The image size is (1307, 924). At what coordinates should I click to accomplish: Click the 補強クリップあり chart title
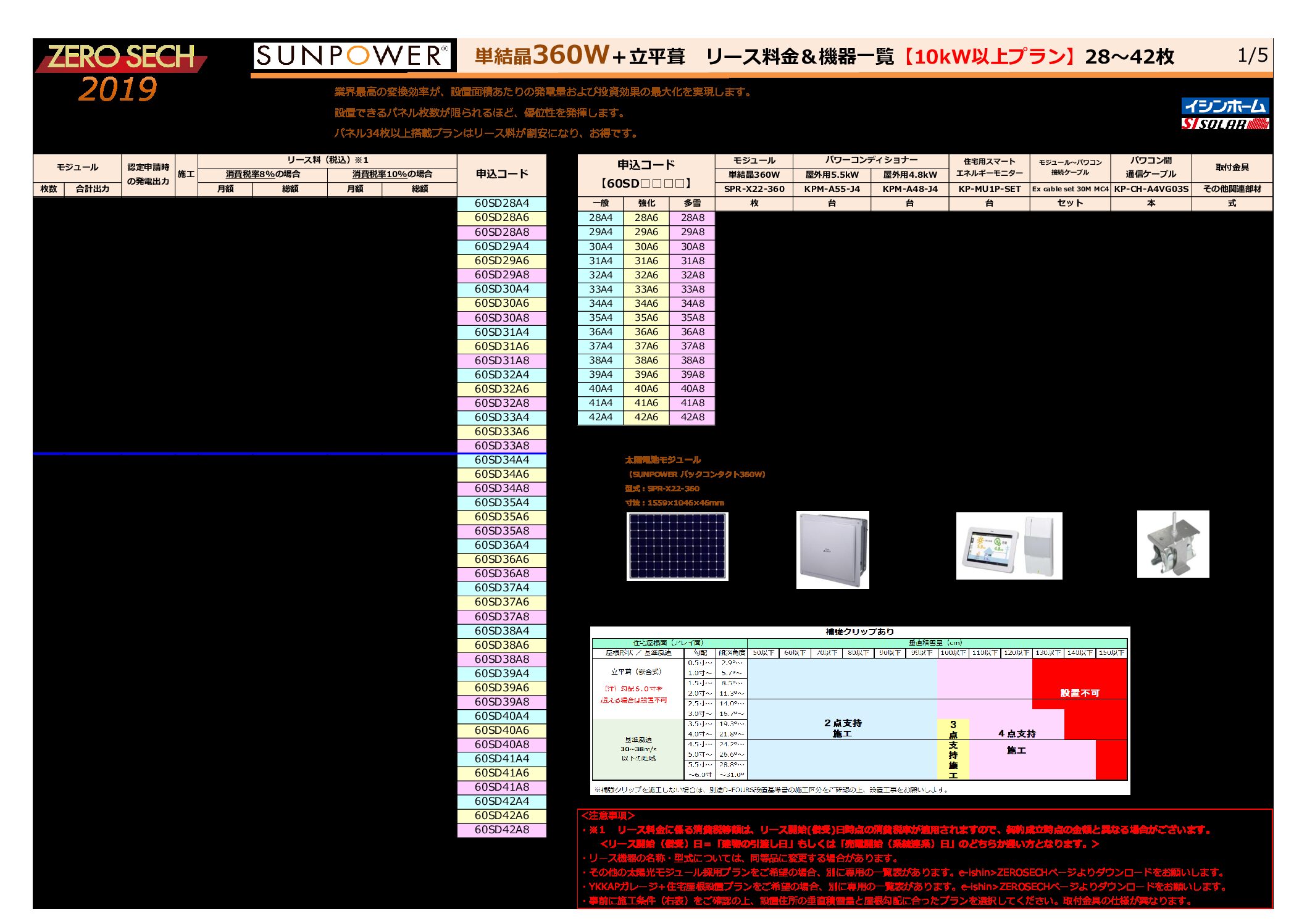click(859, 632)
